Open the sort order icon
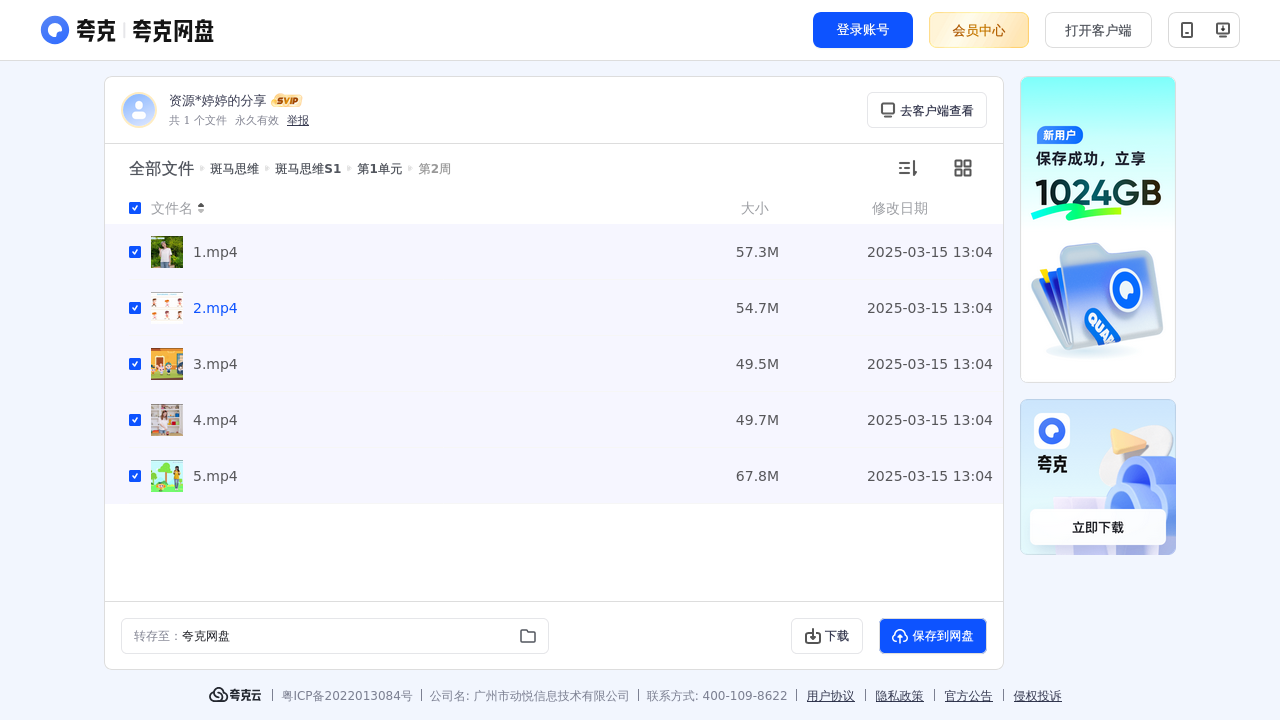 [x=907, y=168]
